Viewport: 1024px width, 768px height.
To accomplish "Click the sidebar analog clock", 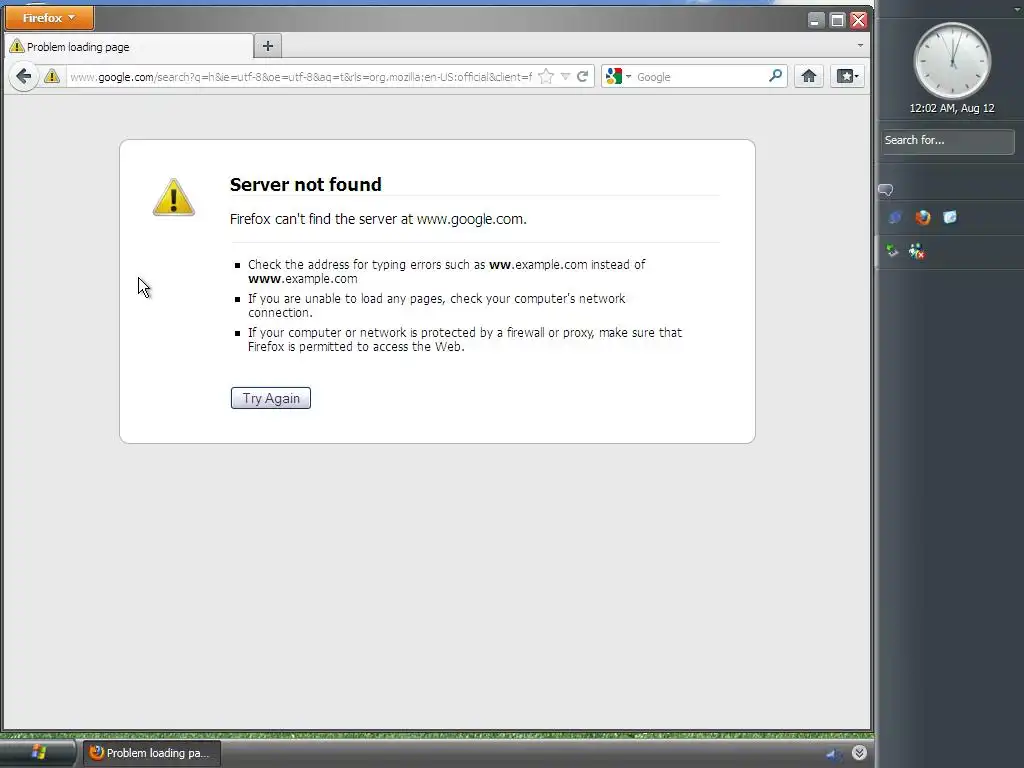I will point(952,61).
